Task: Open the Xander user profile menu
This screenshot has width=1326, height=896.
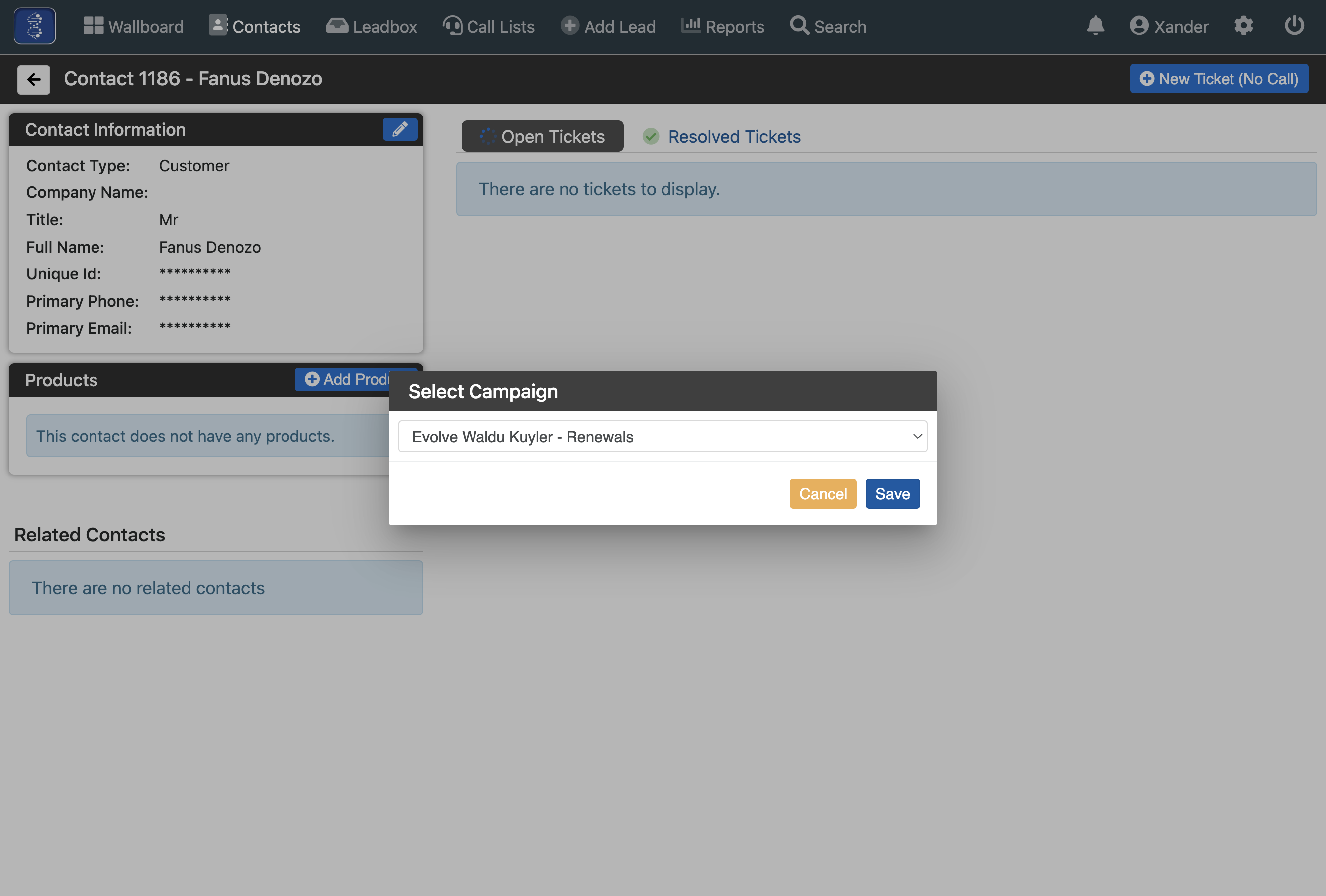Action: pyautogui.click(x=1168, y=26)
